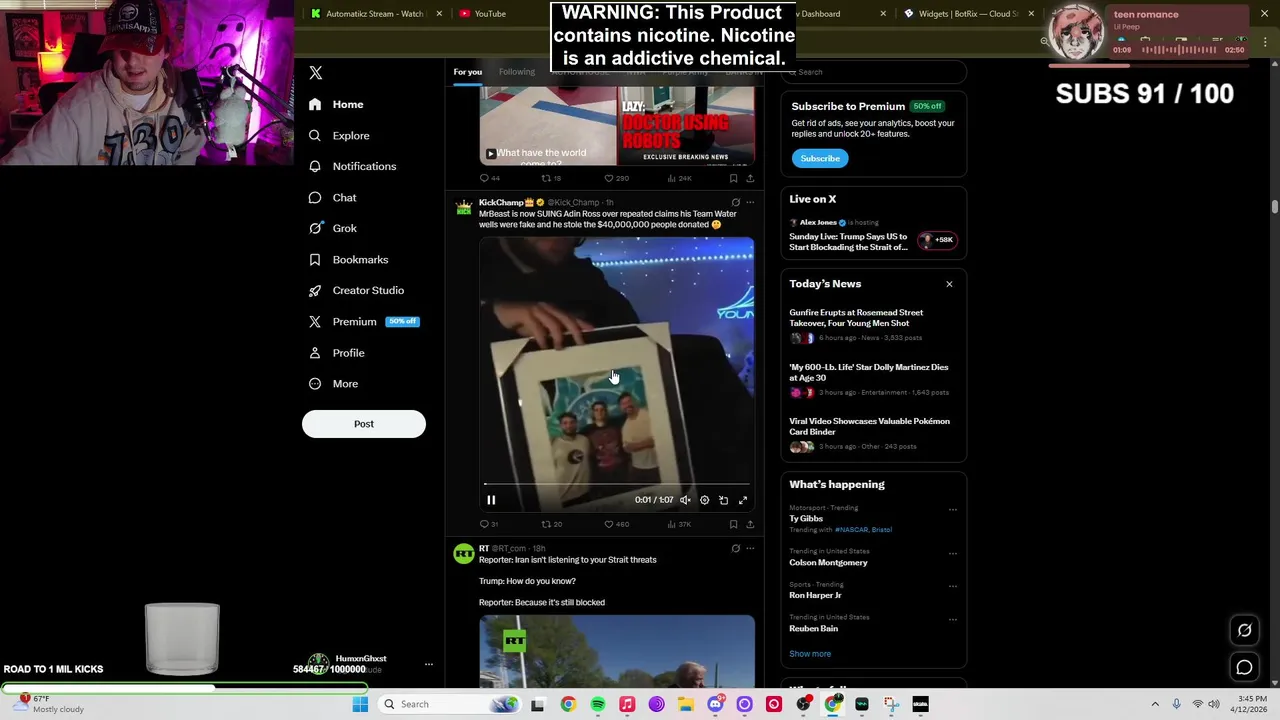Image resolution: width=1280 pixels, height=720 pixels.
Task: Open the Grok floating button at bottom right
Action: pyautogui.click(x=1244, y=631)
